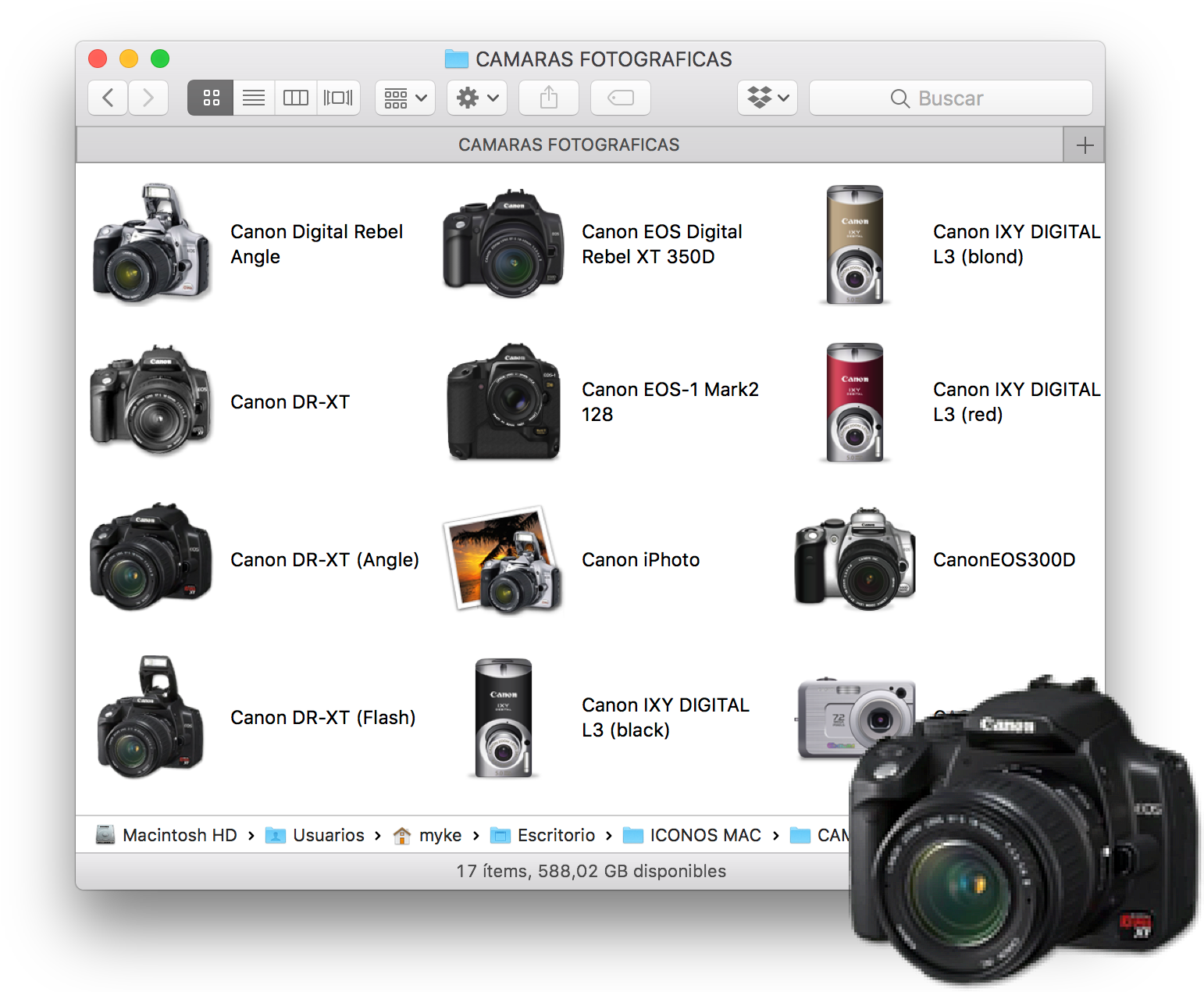1204x992 pixels.
Task: Click the Buscar search field
Action: [951, 98]
